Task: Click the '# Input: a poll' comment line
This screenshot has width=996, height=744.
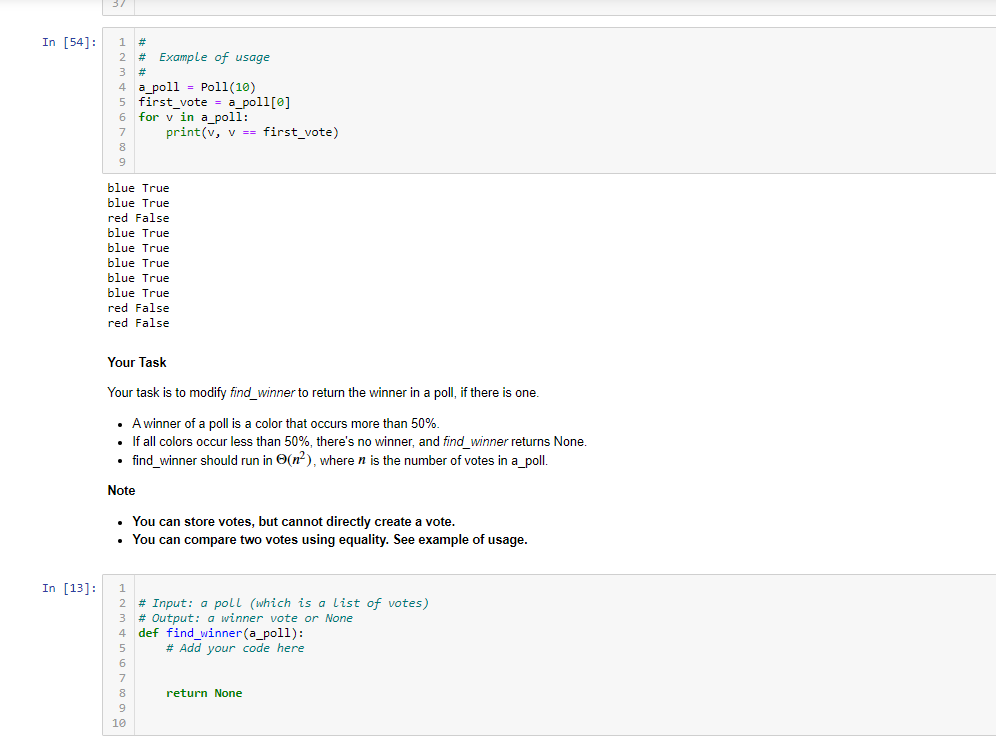Action: click(x=283, y=603)
